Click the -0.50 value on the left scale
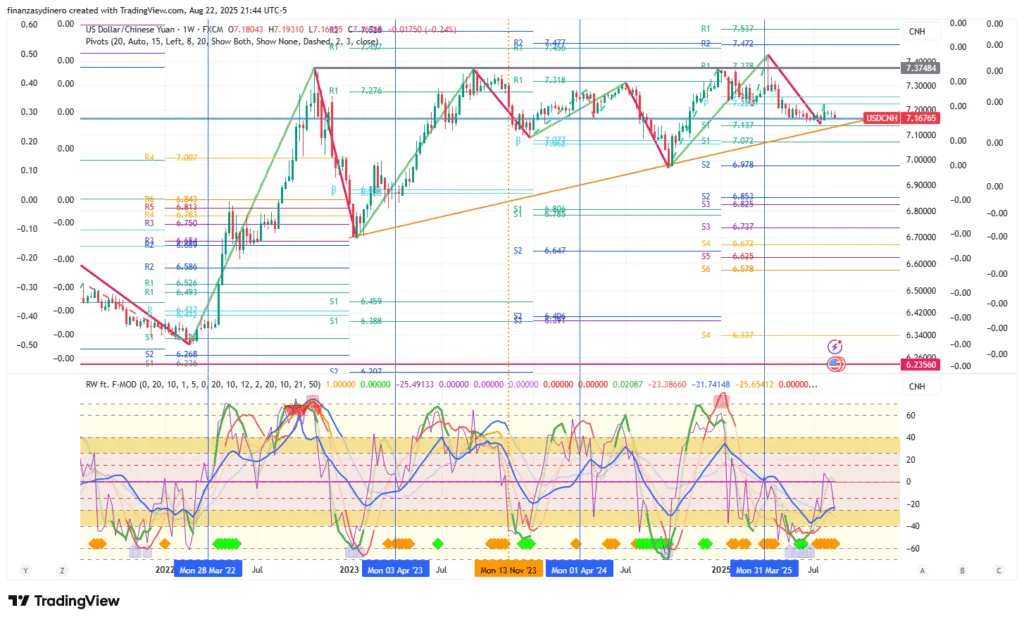The image size is (1024, 622). 27,344
